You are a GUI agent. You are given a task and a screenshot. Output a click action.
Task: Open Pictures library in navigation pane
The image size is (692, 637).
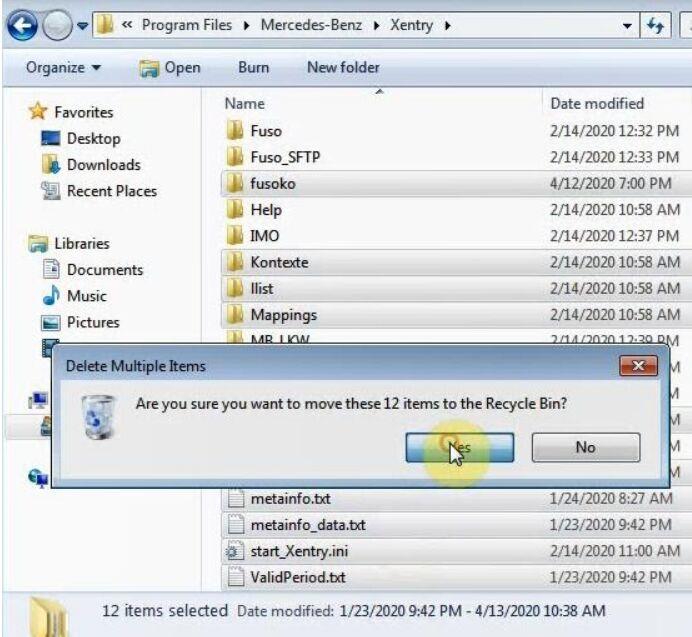[93, 322]
